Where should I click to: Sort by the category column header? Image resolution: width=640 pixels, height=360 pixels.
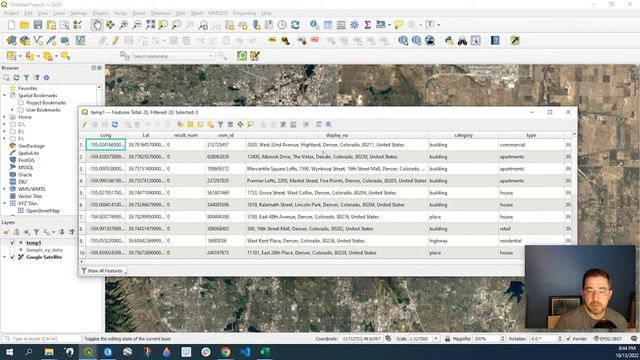[x=463, y=135]
